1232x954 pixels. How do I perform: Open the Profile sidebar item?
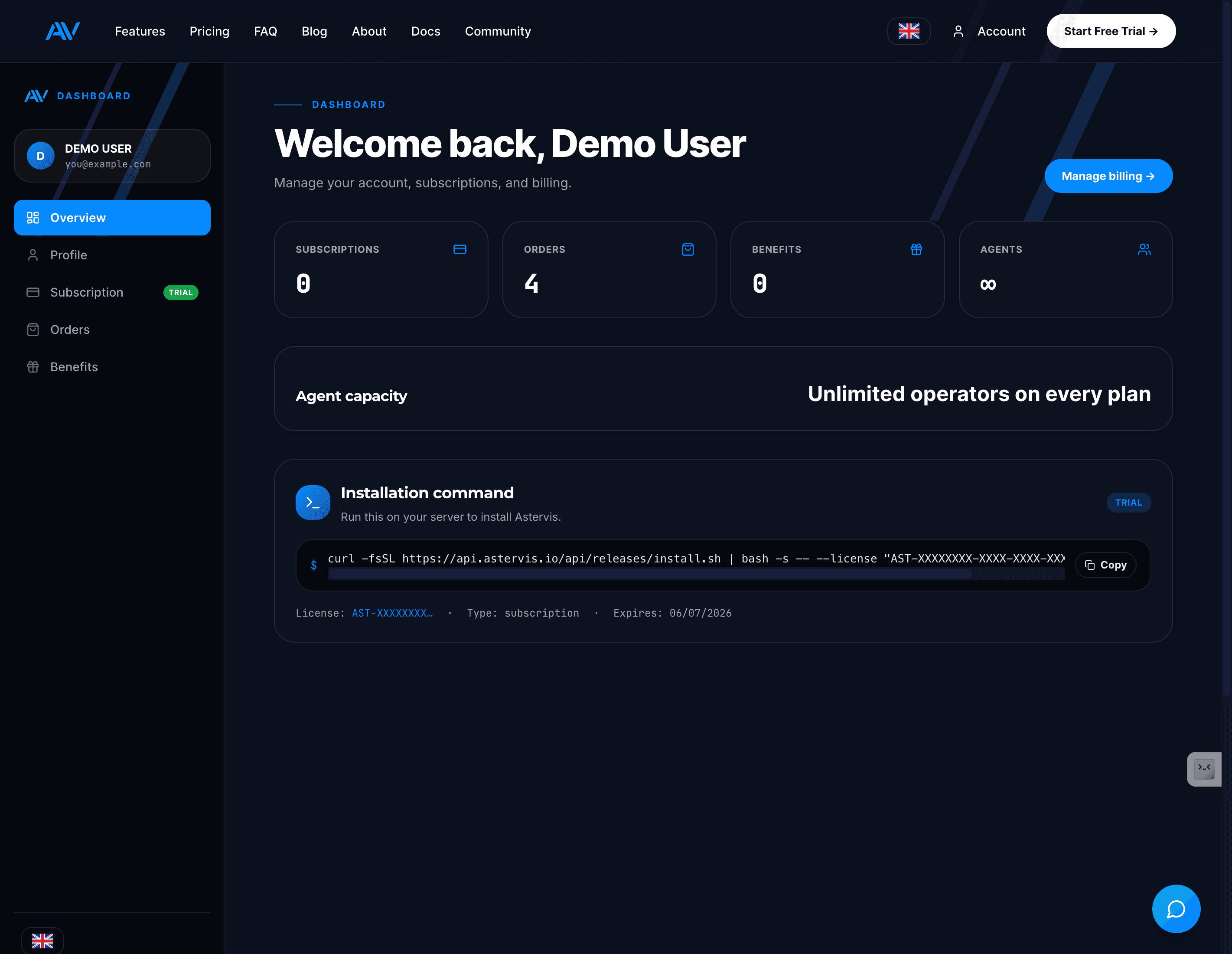pyautogui.click(x=112, y=255)
